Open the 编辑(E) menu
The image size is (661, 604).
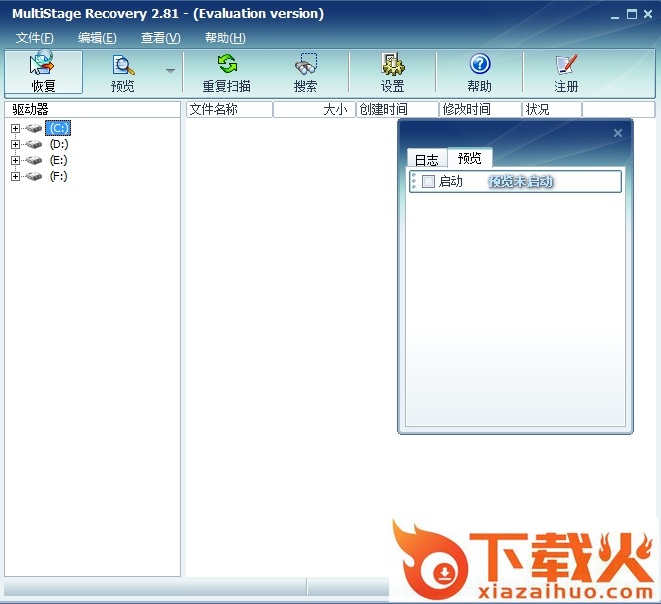click(x=97, y=38)
